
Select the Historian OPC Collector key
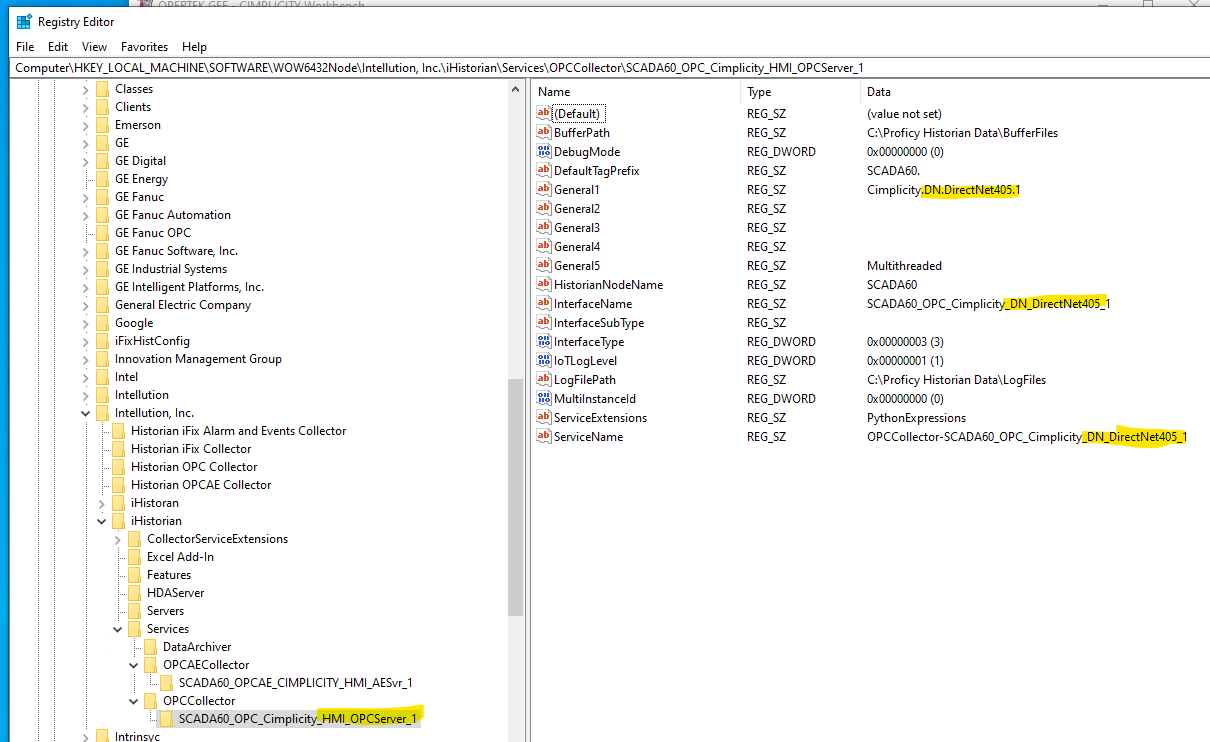pyautogui.click(x=194, y=467)
